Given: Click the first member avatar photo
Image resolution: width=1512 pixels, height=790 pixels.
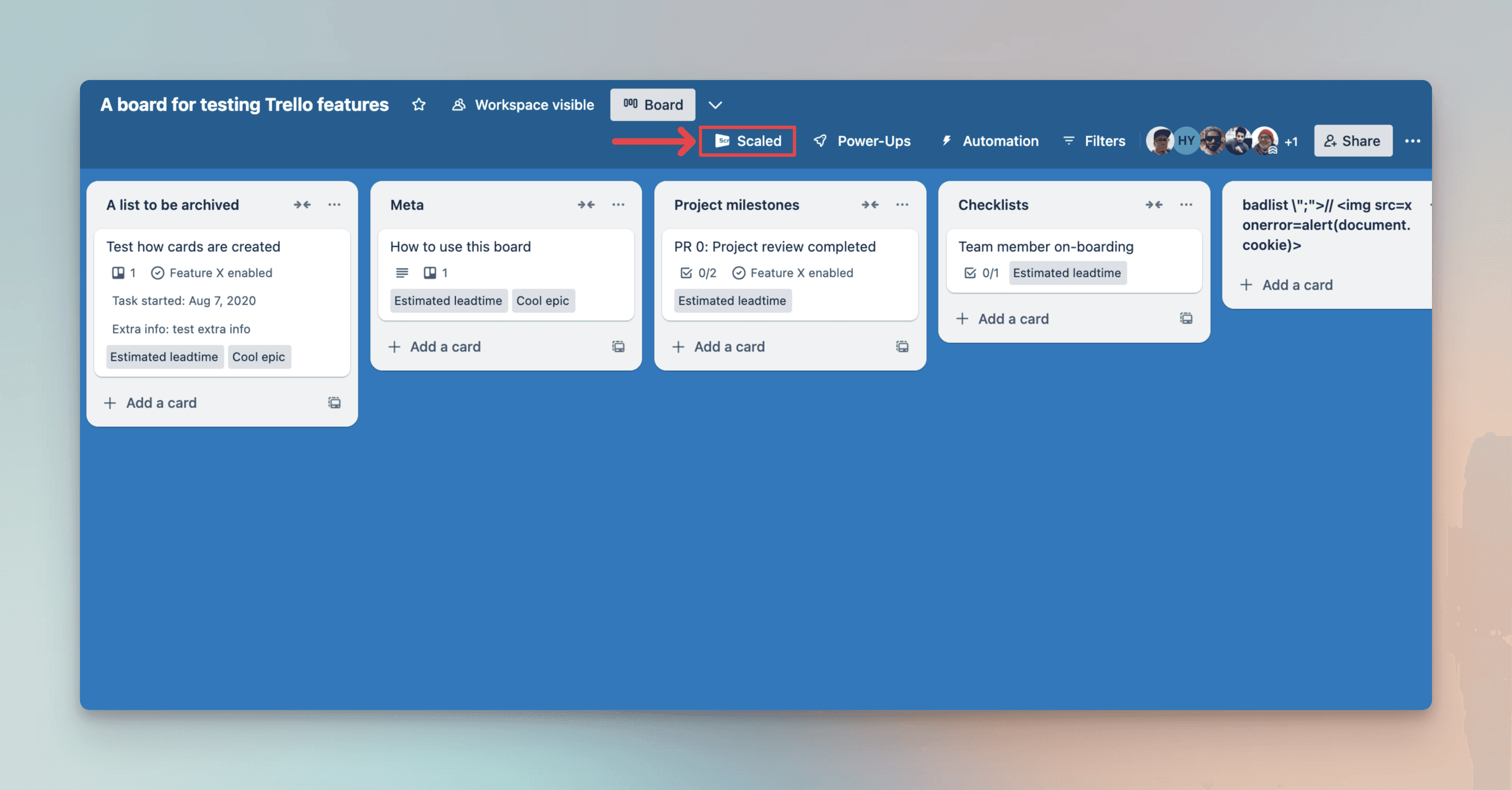Looking at the screenshot, I should pyautogui.click(x=1160, y=141).
